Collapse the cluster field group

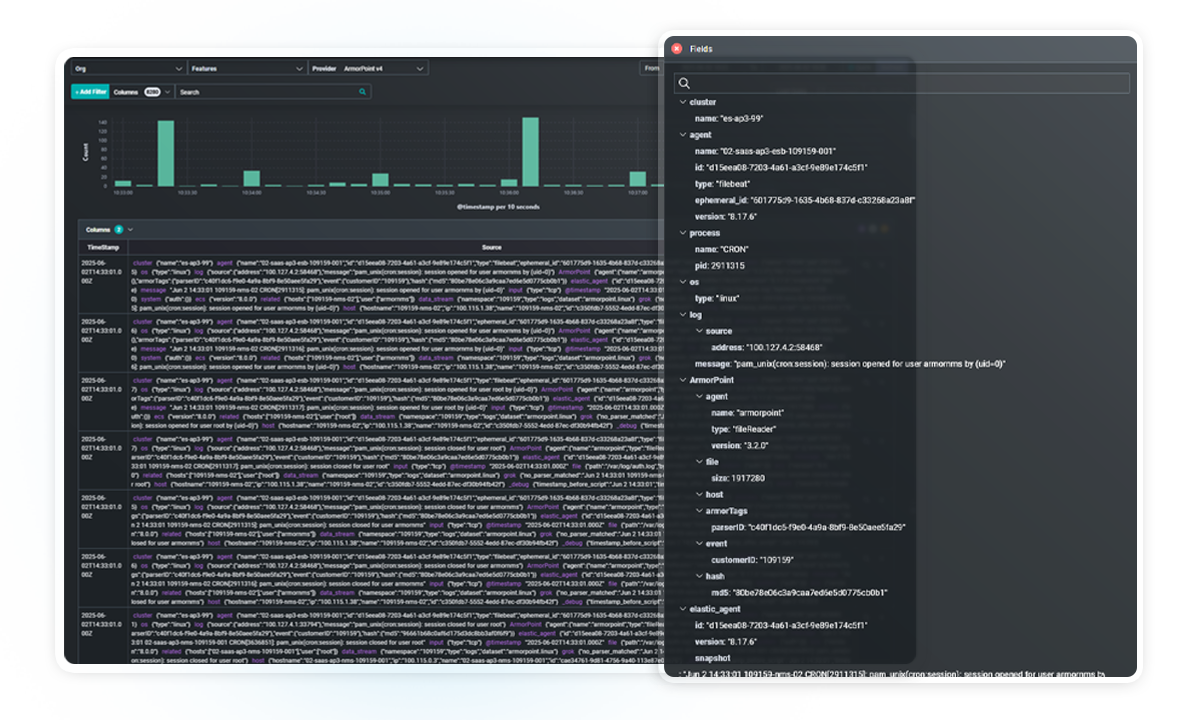(684, 101)
